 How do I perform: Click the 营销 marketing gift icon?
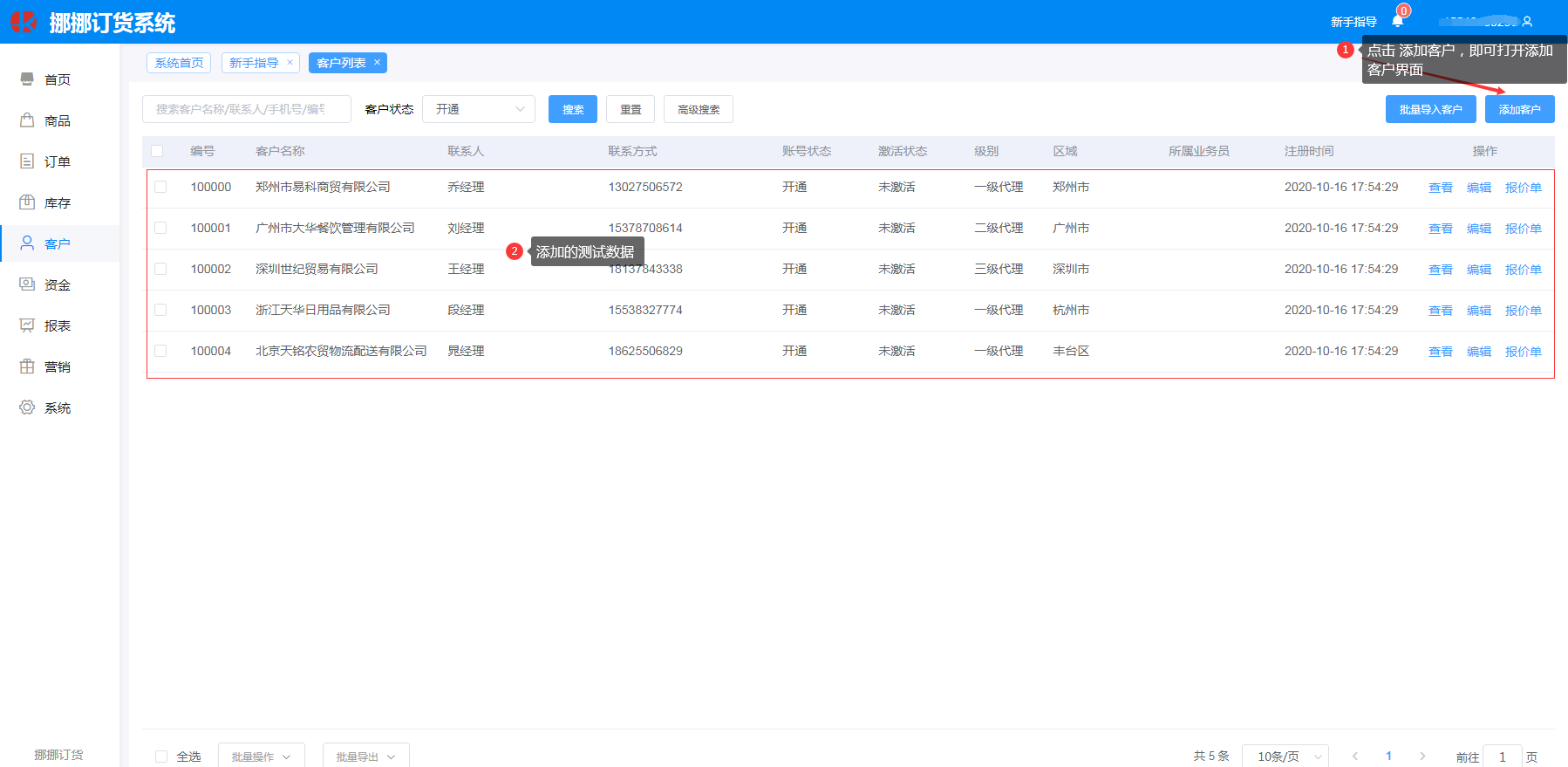click(27, 366)
